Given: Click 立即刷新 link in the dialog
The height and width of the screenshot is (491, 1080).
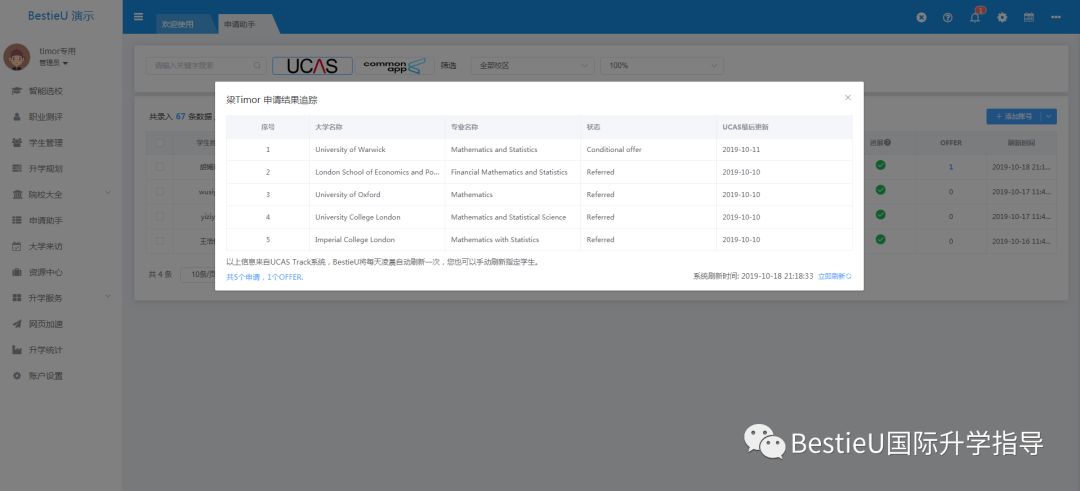Looking at the screenshot, I should (834, 276).
